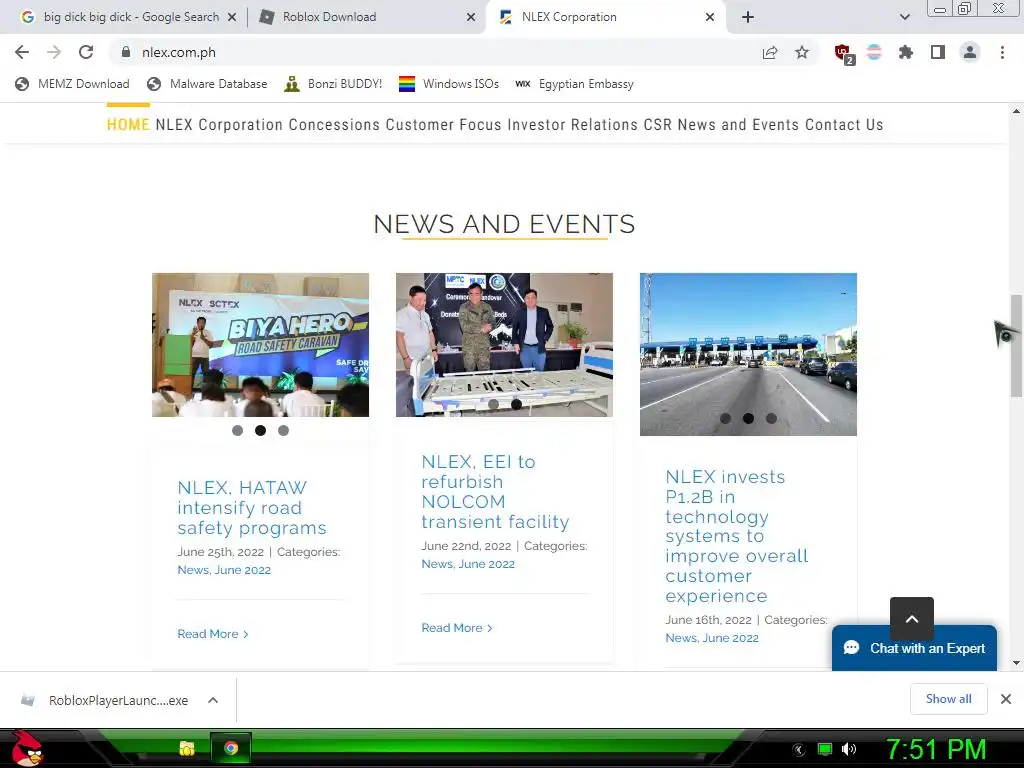Open the NLEX, EEI NOLCOM facility article
The height and width of the screenshot is (768, 1024).
pos(495,492)
